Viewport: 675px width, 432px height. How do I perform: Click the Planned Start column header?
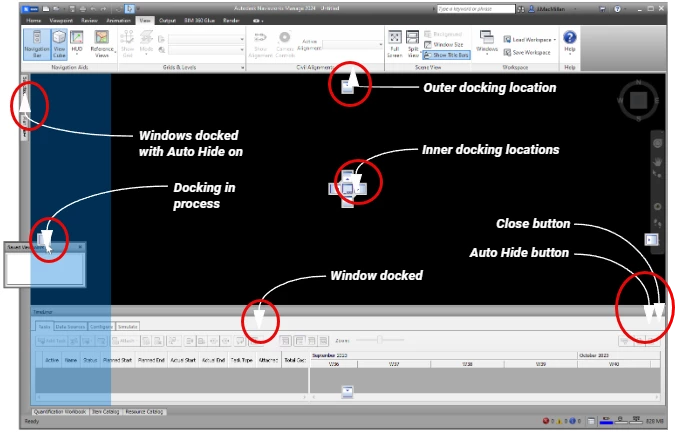[x=118, y=360]
